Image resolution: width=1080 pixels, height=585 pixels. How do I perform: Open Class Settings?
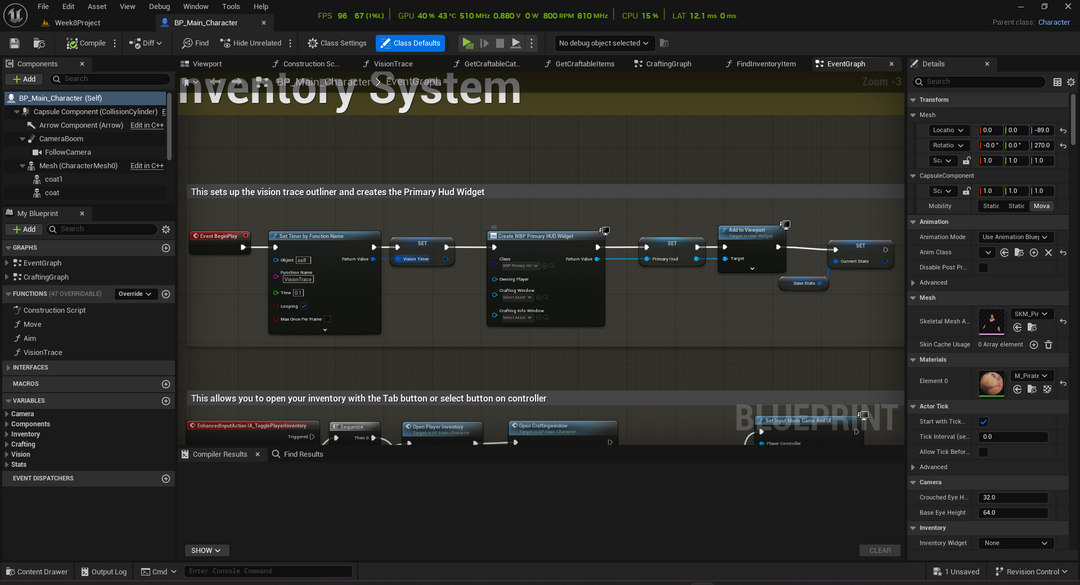point(337,43)
